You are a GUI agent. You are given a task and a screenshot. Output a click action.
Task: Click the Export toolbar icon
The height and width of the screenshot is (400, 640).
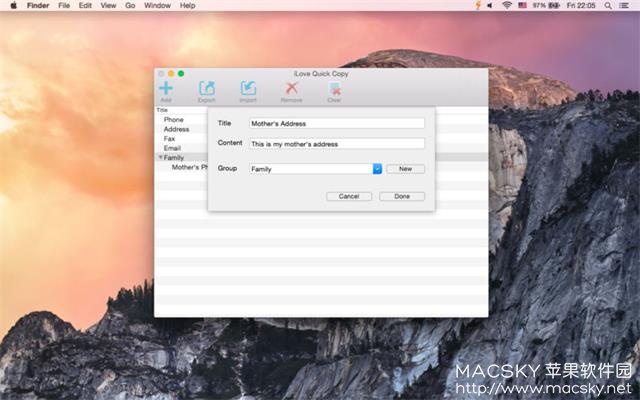pyautogui.click(x=207, y=88)
